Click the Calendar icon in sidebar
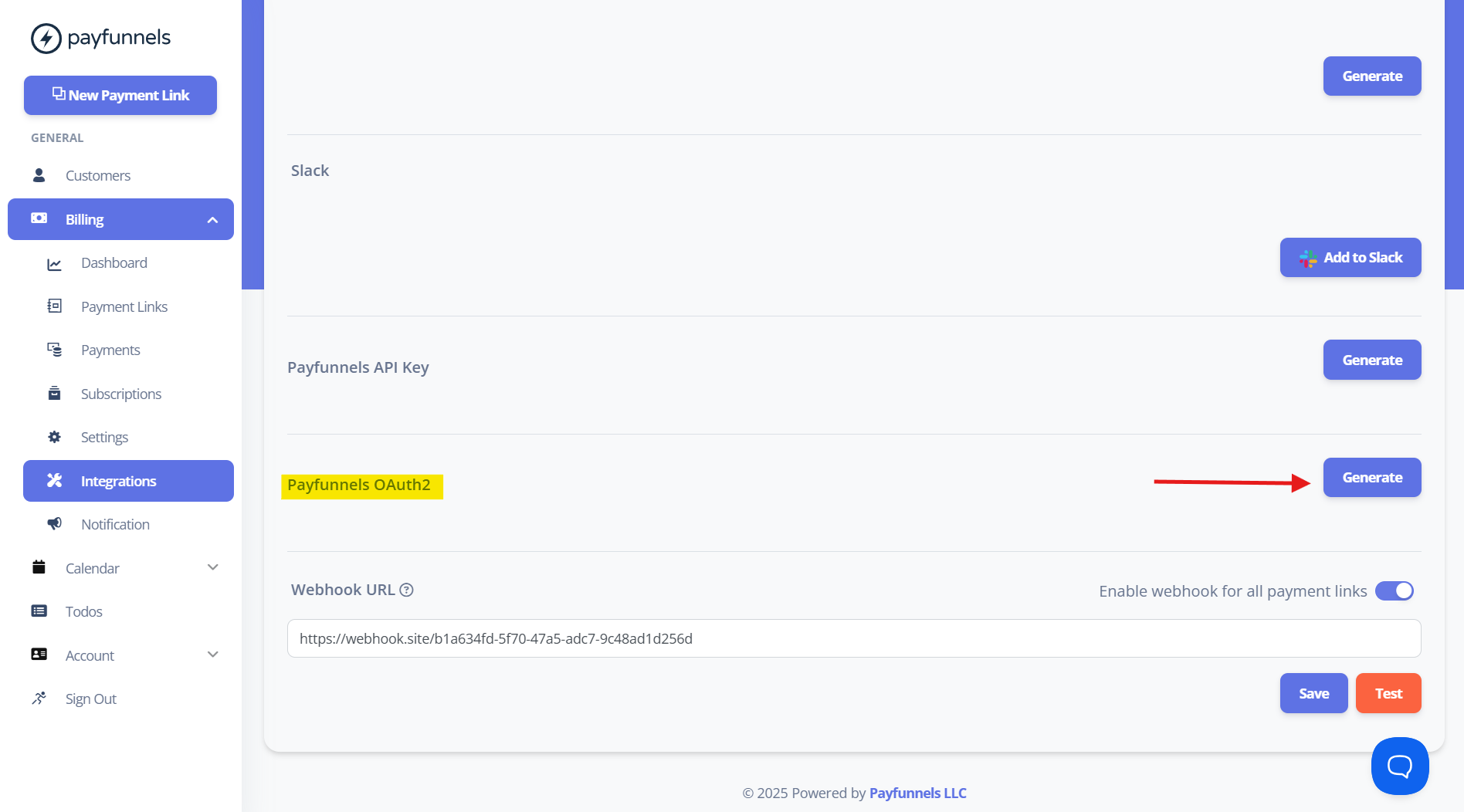Screen dimensions: 1464x812 (x=39, y=567)
